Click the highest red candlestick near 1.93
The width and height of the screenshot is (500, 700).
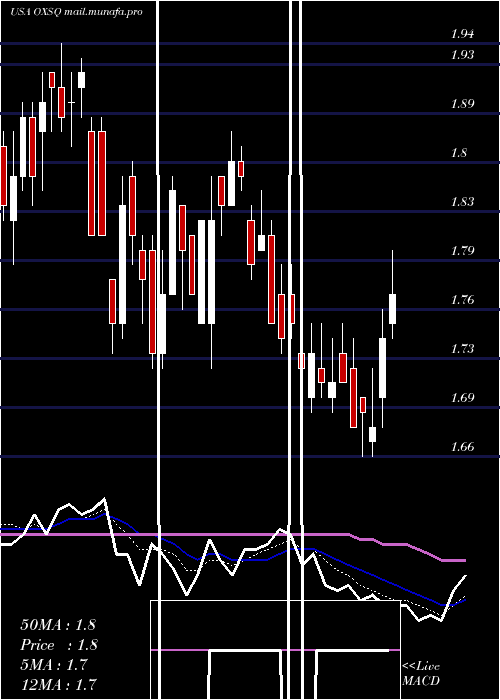(52, 80)
